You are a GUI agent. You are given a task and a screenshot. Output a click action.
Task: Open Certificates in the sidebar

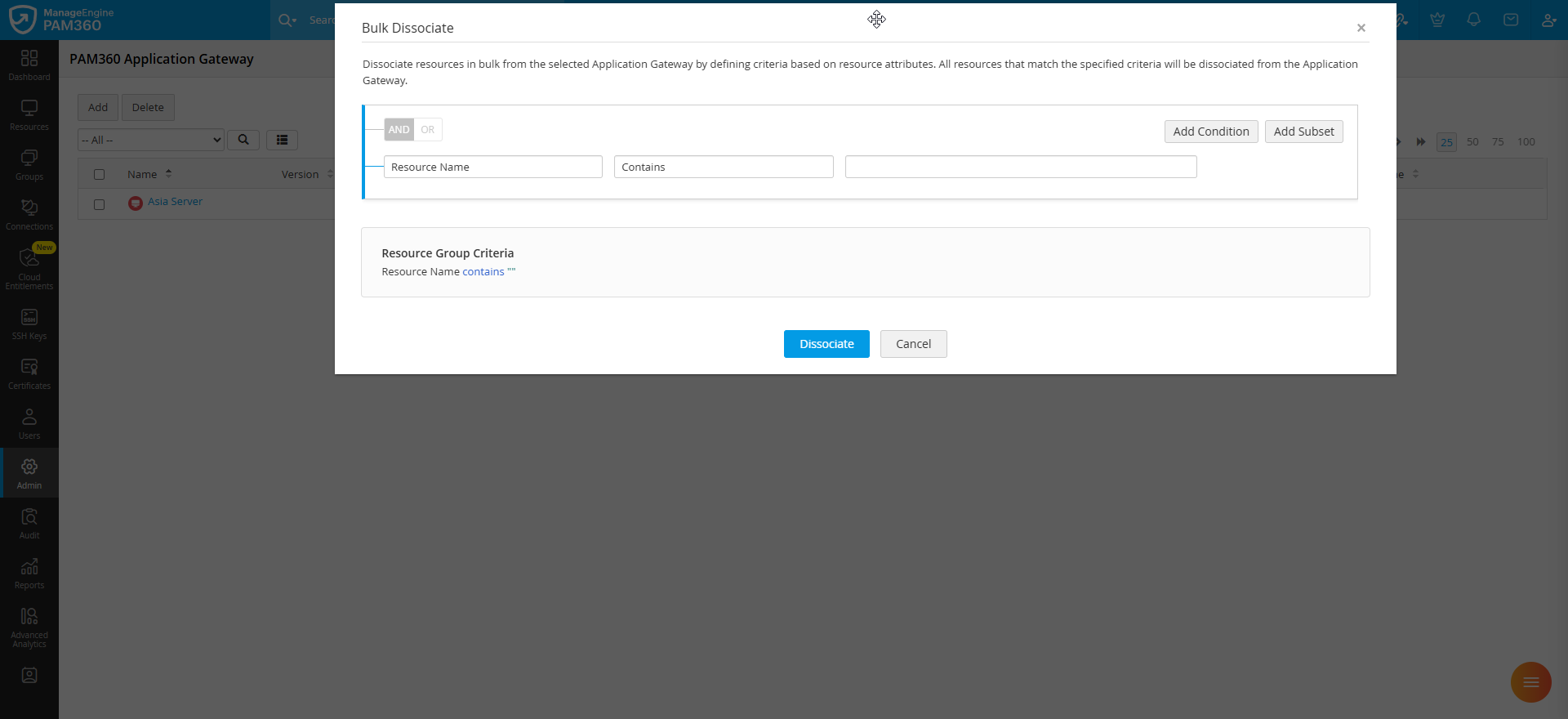(29, 373)
